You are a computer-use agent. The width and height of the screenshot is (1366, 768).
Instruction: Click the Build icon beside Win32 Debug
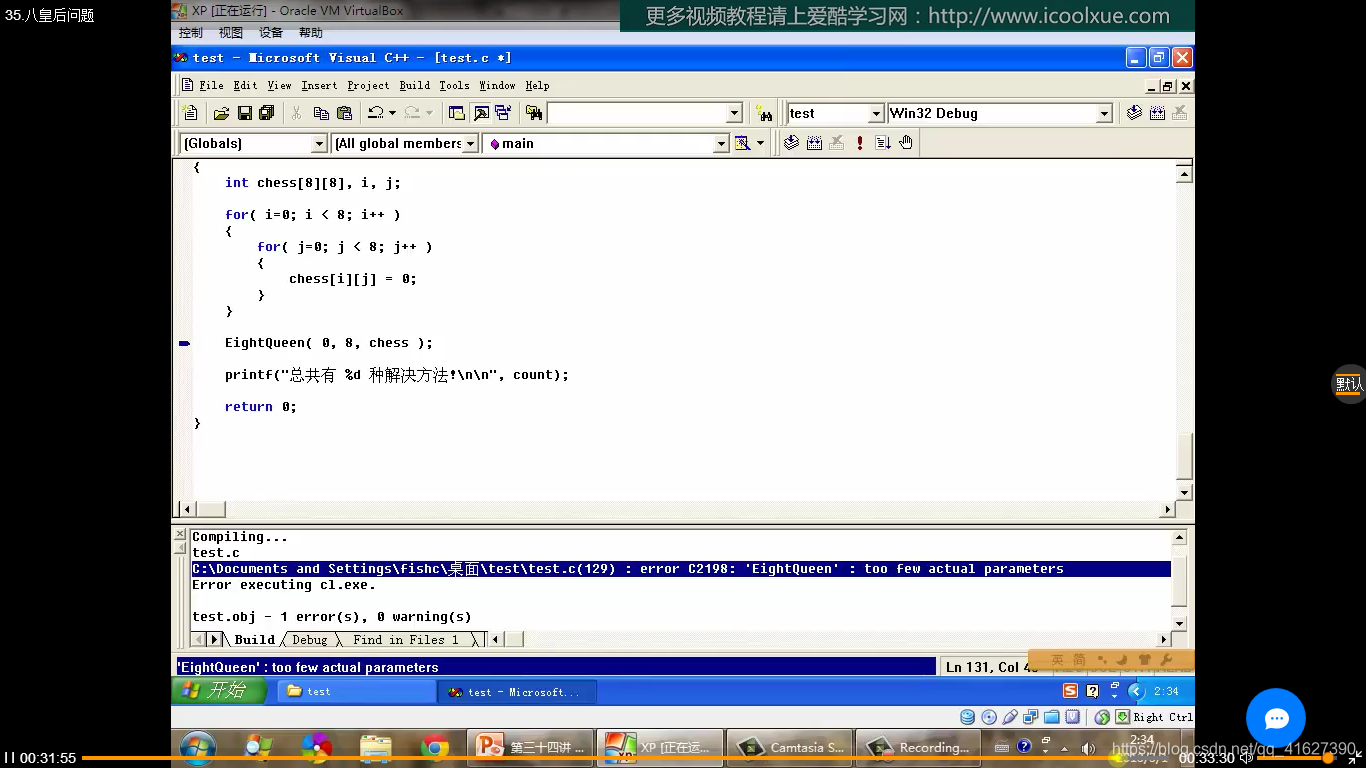pos(1157,113)
